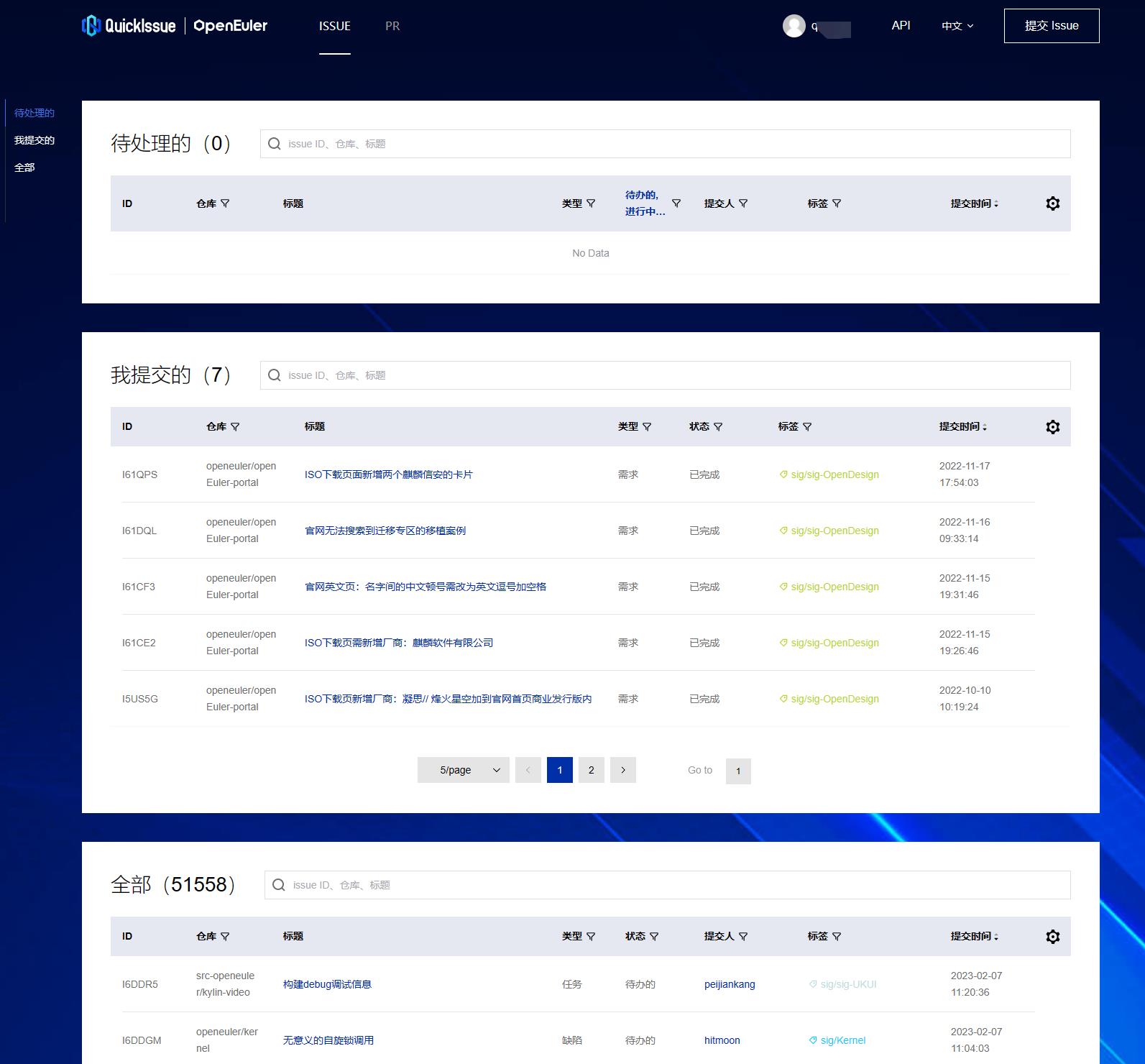Open the 中文 language dropdown
The width and height of the screenshot is (1145, 1064).
957,26
